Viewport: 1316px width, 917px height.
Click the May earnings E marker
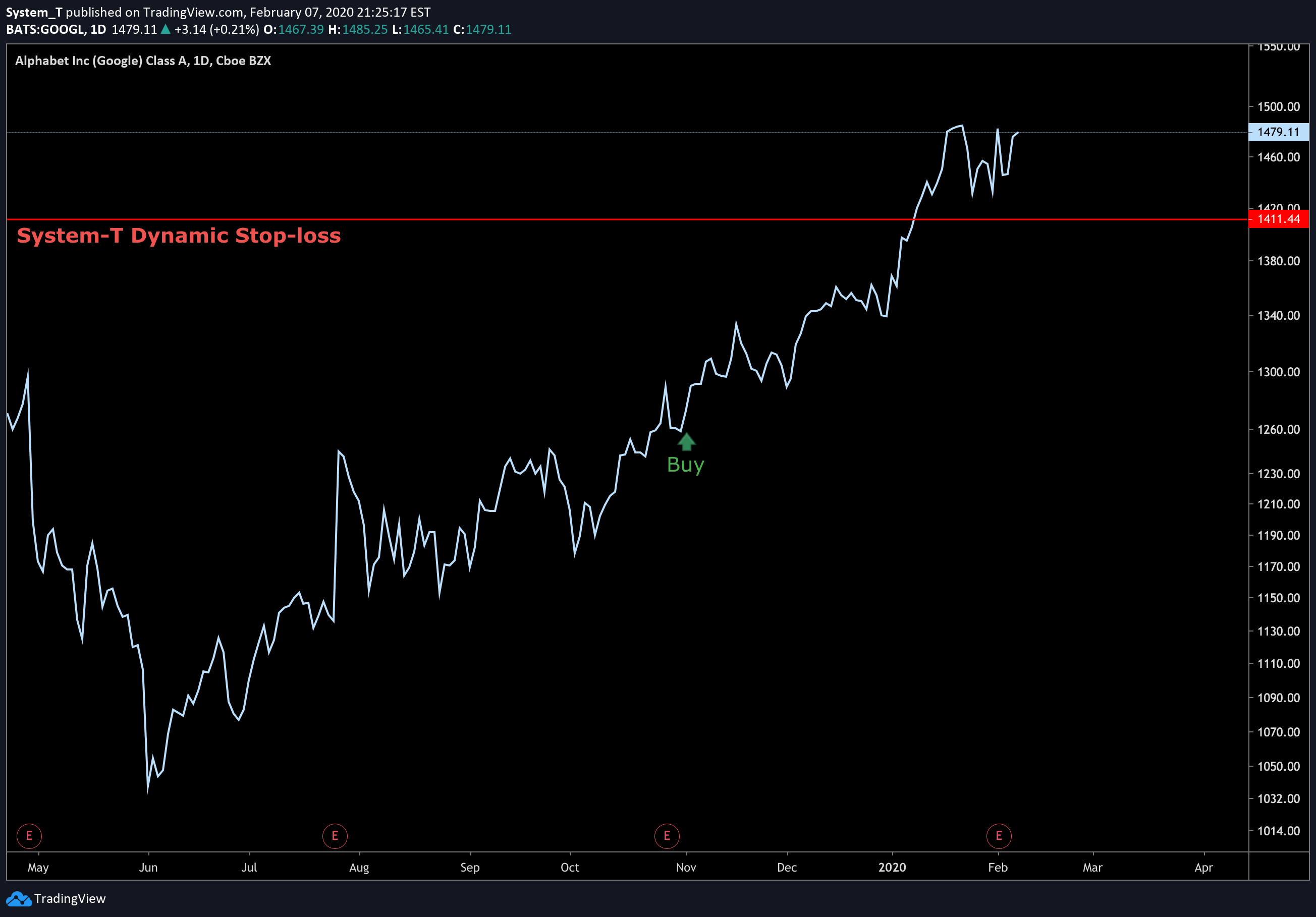point(29,836)
